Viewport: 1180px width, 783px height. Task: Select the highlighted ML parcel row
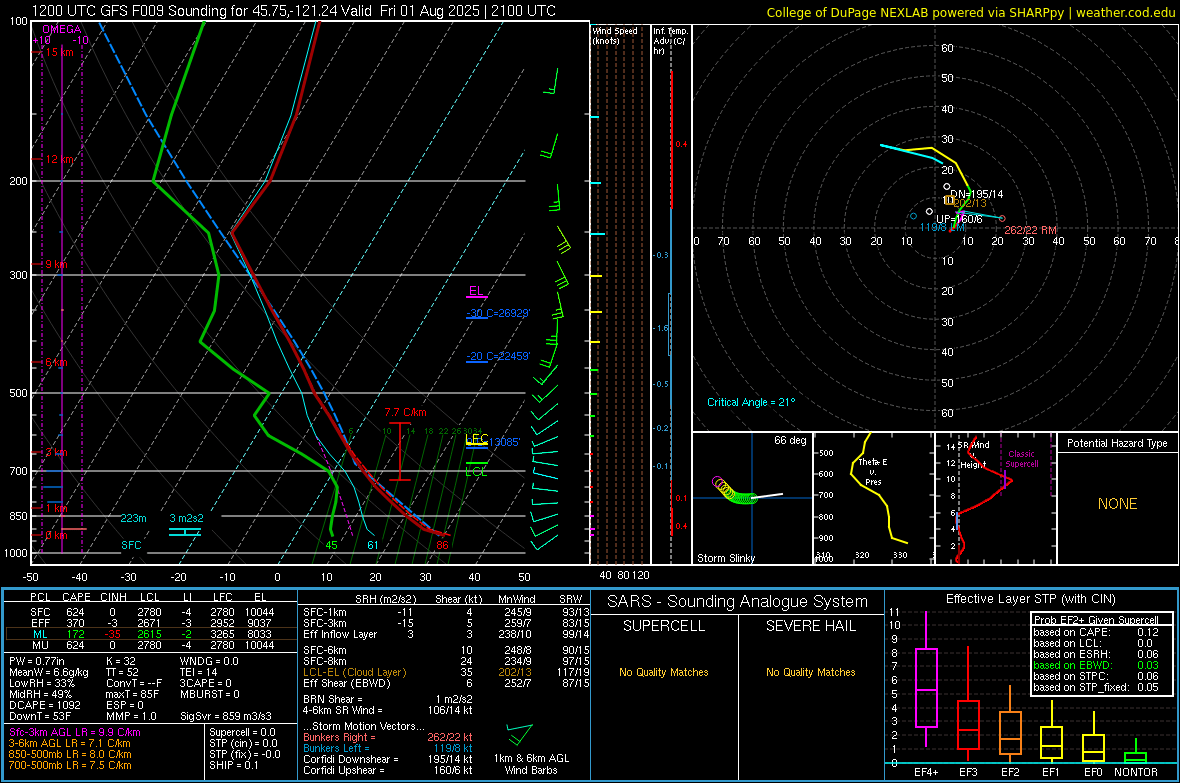coord(151,634)
